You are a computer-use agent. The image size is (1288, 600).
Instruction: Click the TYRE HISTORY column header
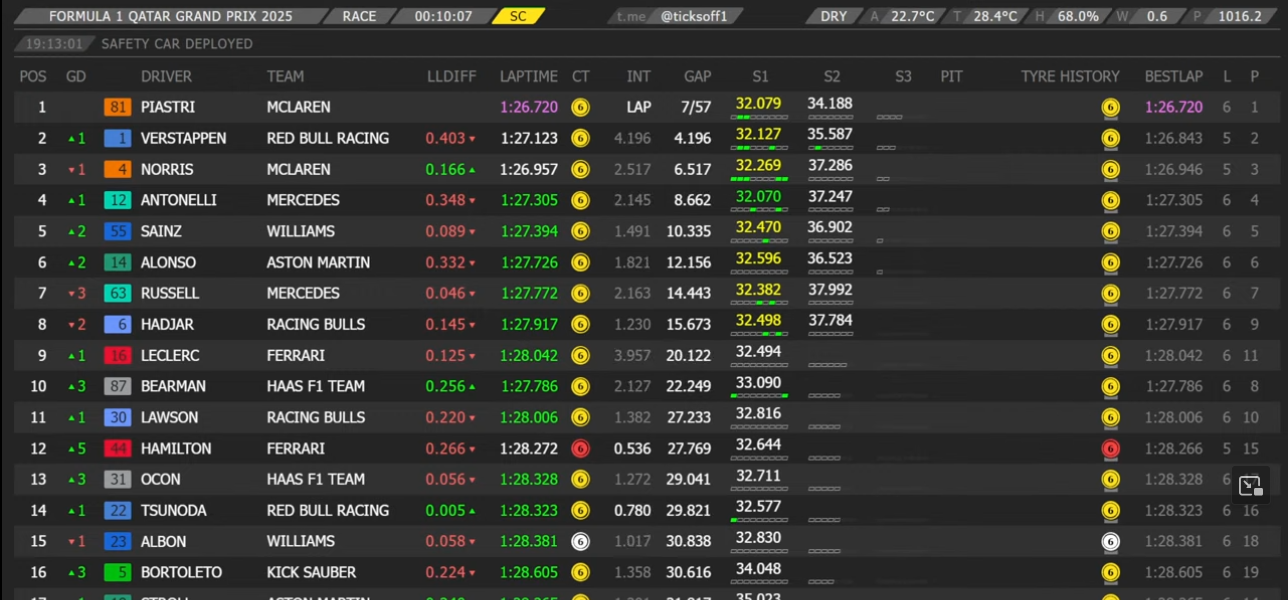[x=1070, y=76]
